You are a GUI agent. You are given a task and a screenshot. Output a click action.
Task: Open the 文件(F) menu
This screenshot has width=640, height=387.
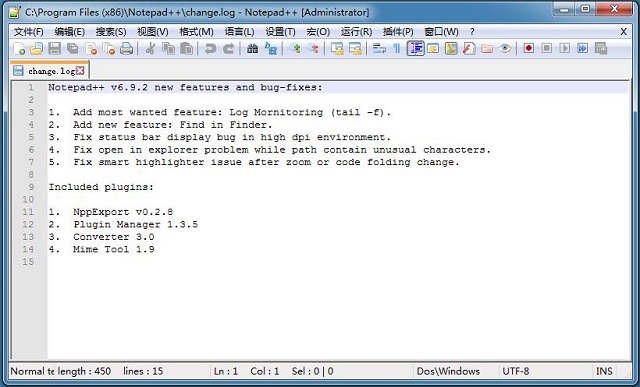(x=29, y=31)
